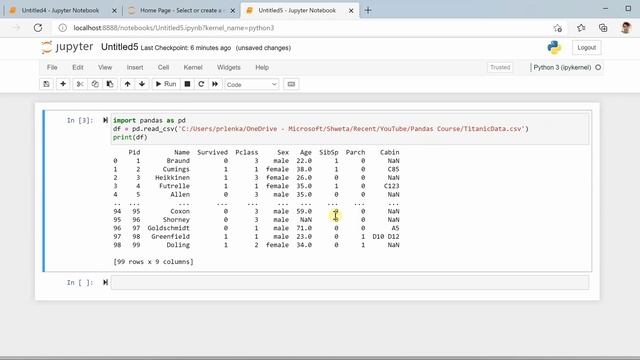Click run-cell icon beside empty cell
640x360 pixels.
coord(105,282)
